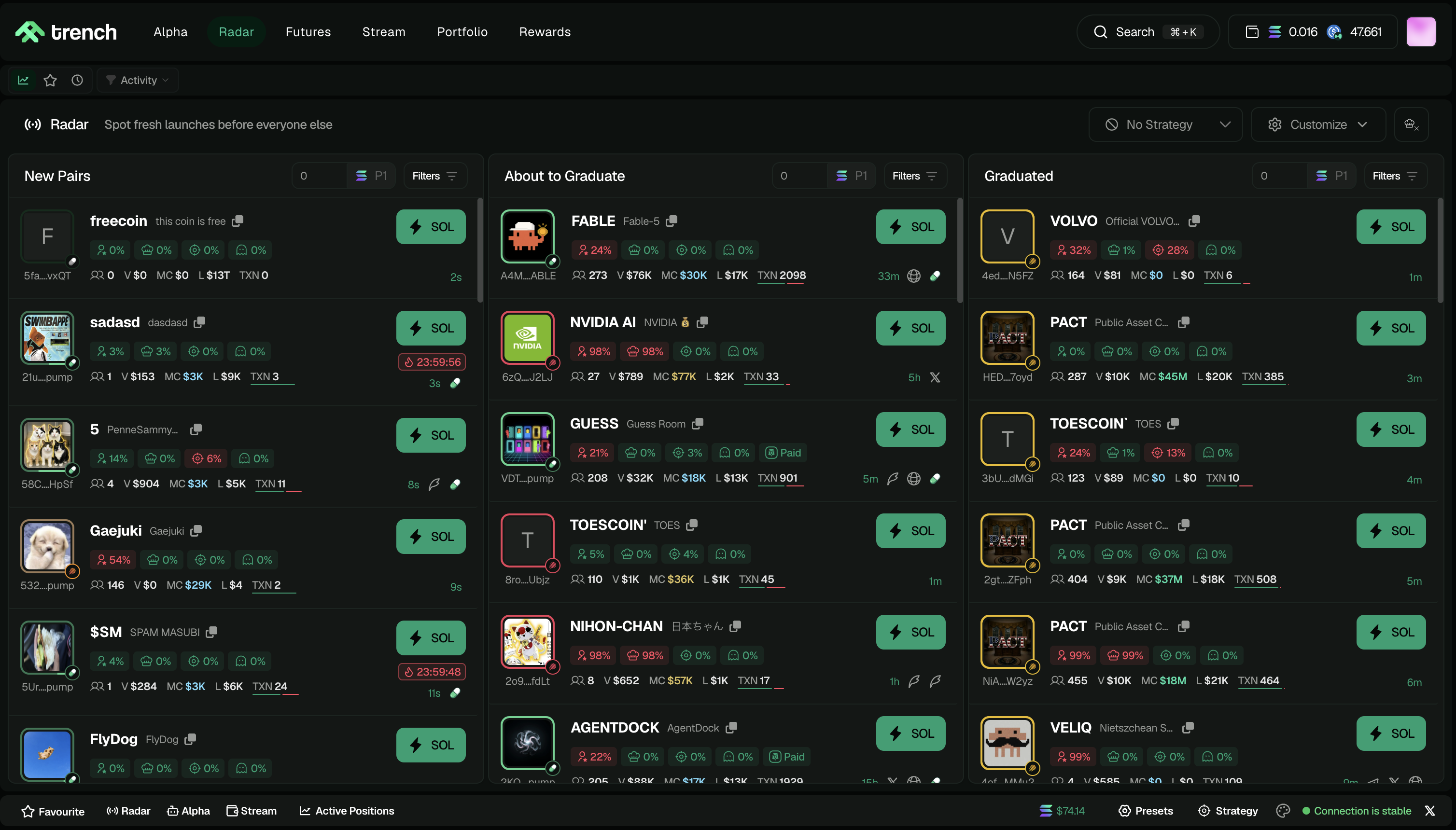Open Strategy in bottom bar
Viewport: 1456px width, 830px height.
pyautogui.click(x=1227, y=811)
